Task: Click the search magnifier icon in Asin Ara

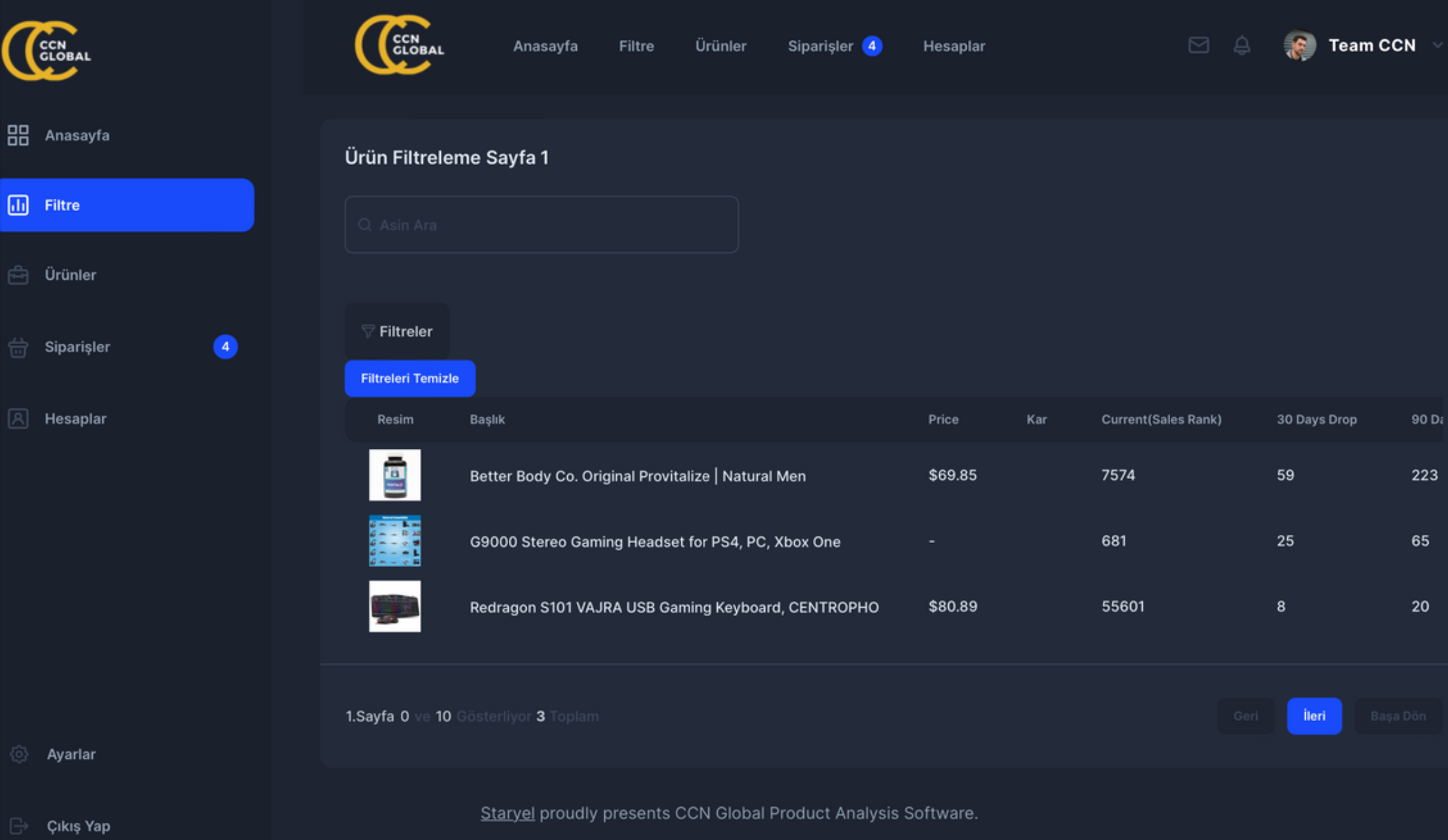Action: pos(365,225)
